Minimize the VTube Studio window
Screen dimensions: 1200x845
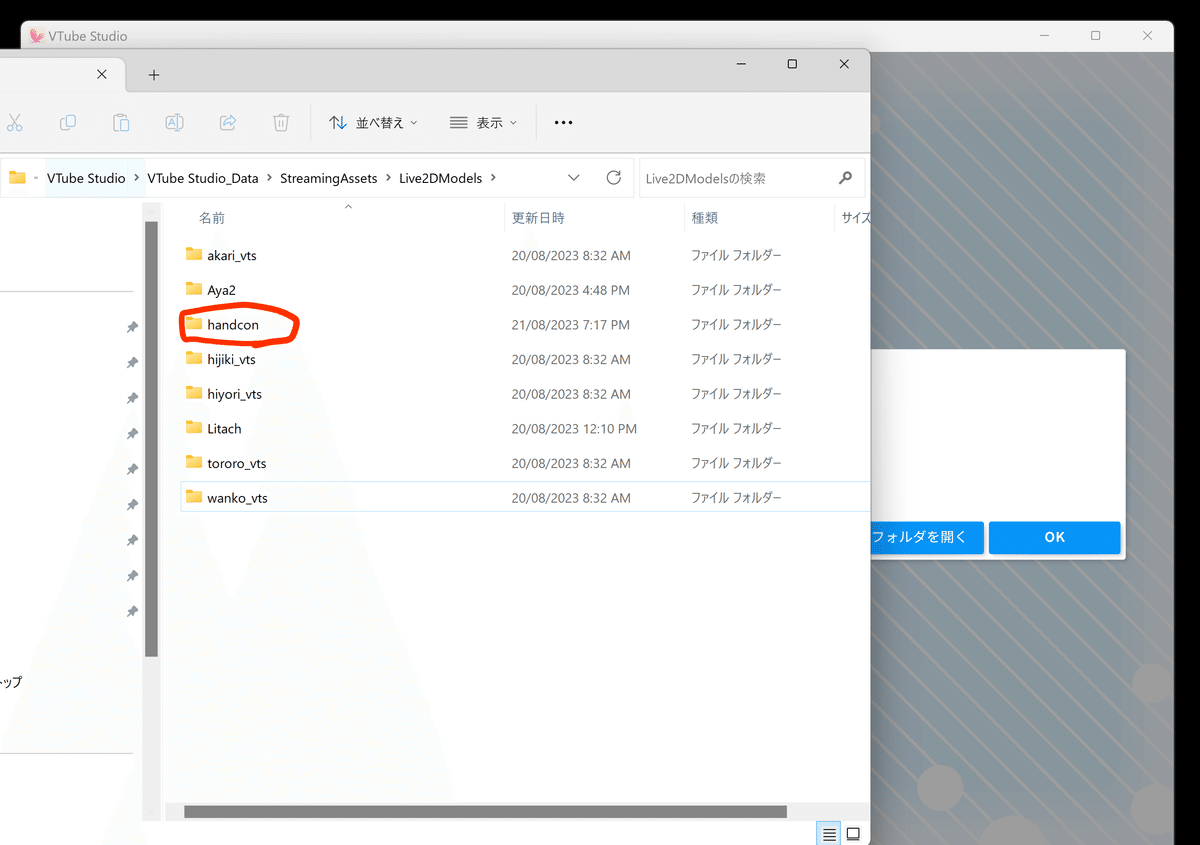[x=1043, y=36]
